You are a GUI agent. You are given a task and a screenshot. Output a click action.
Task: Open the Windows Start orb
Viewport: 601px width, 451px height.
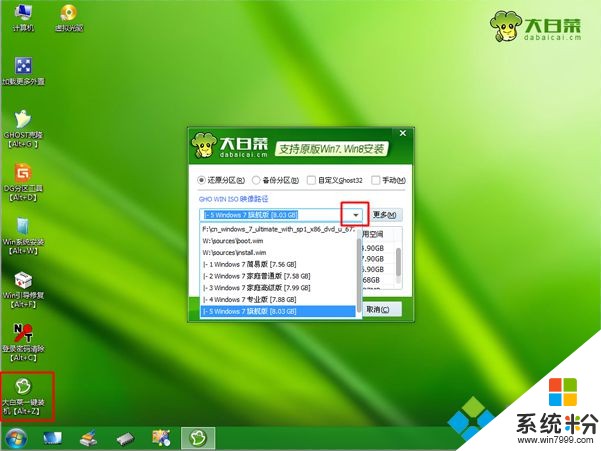tap(16, 438)
